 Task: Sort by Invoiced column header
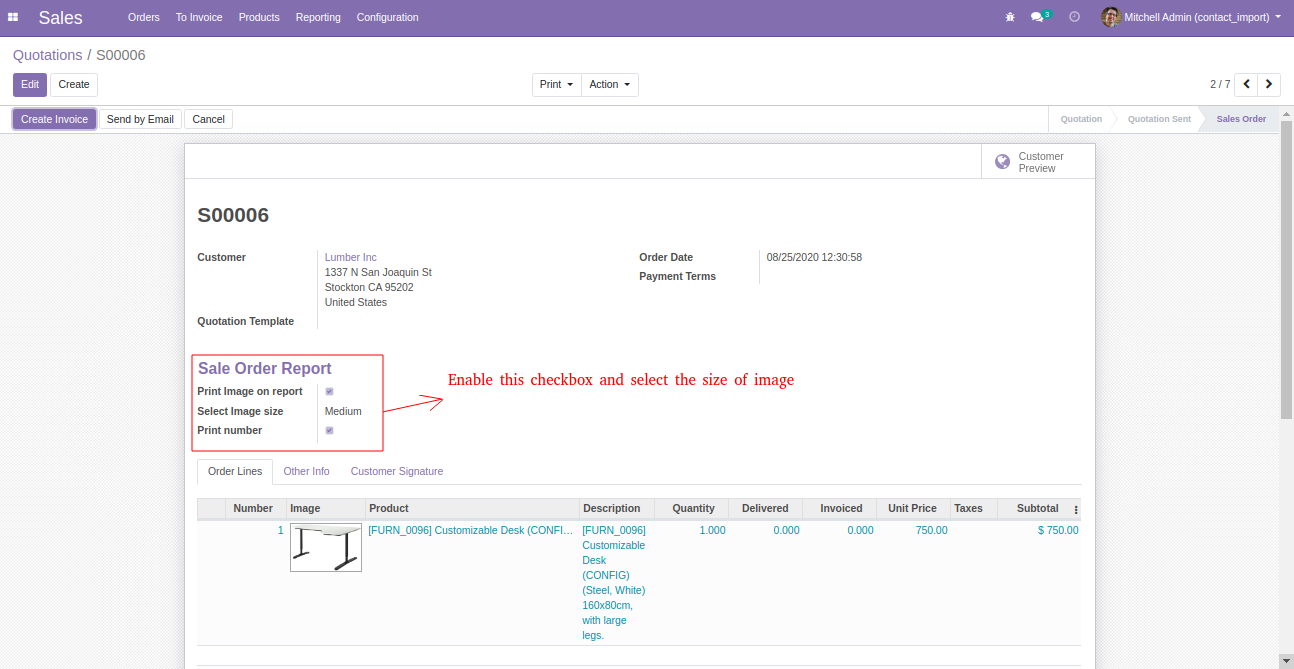pyautogui.click(x=840, y=509)
